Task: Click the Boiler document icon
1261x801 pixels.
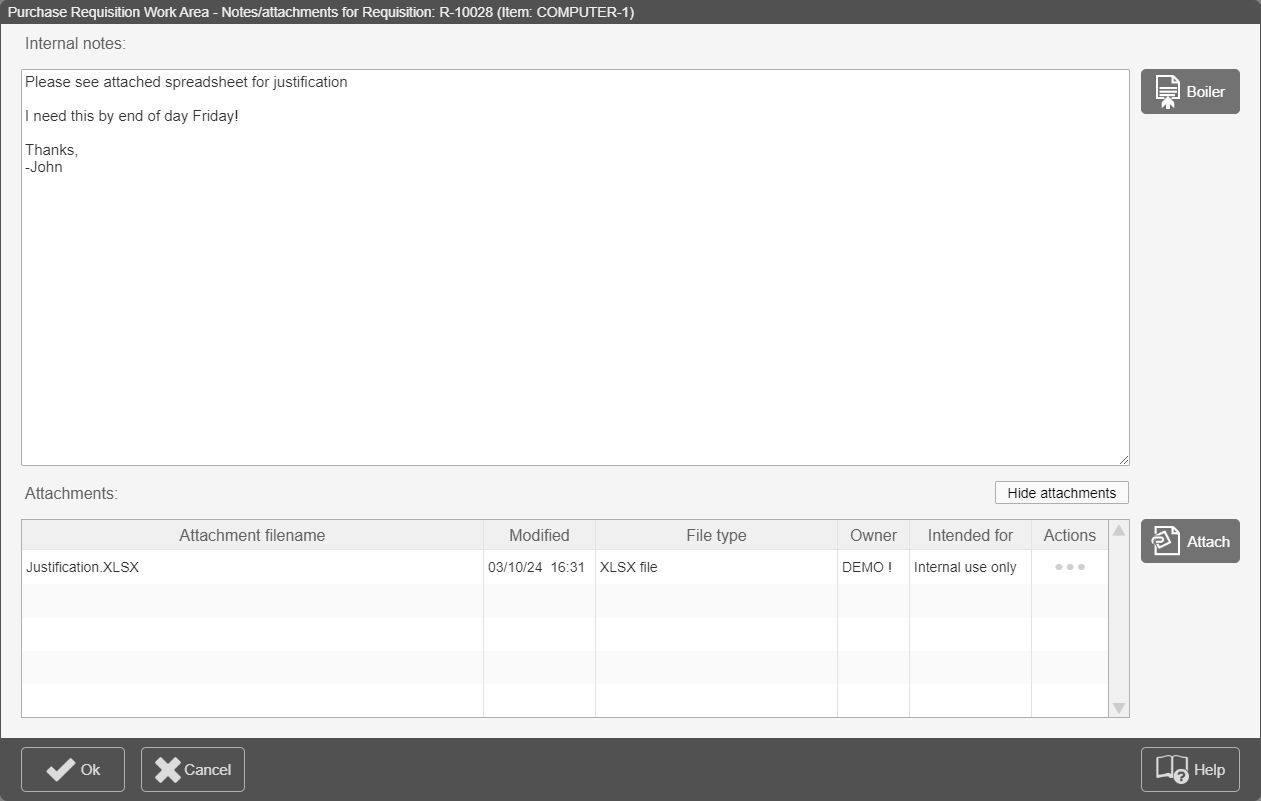Action: pyautogui.click(x=1166, y=92)
